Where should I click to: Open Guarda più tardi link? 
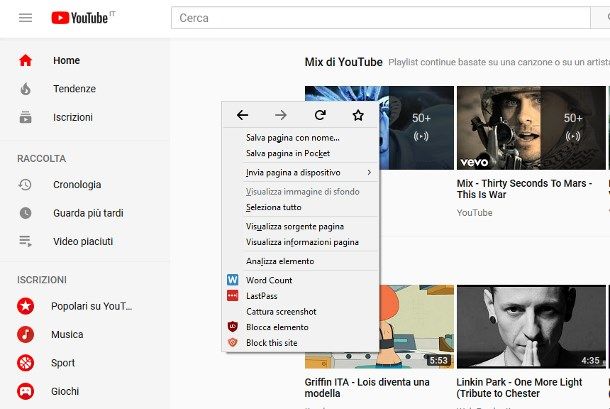88,213
